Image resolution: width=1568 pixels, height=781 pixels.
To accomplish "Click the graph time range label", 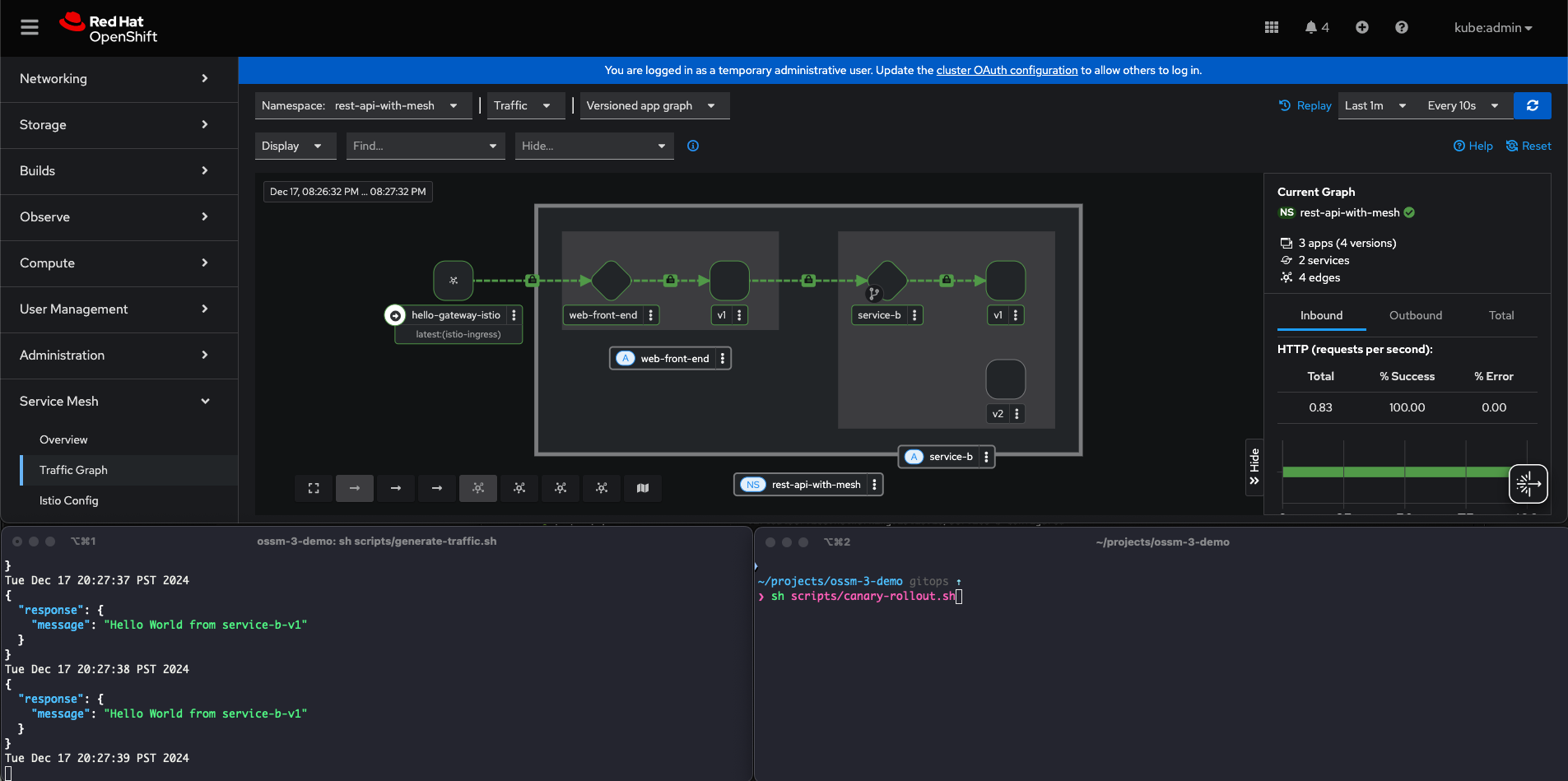I will point(347,192).
